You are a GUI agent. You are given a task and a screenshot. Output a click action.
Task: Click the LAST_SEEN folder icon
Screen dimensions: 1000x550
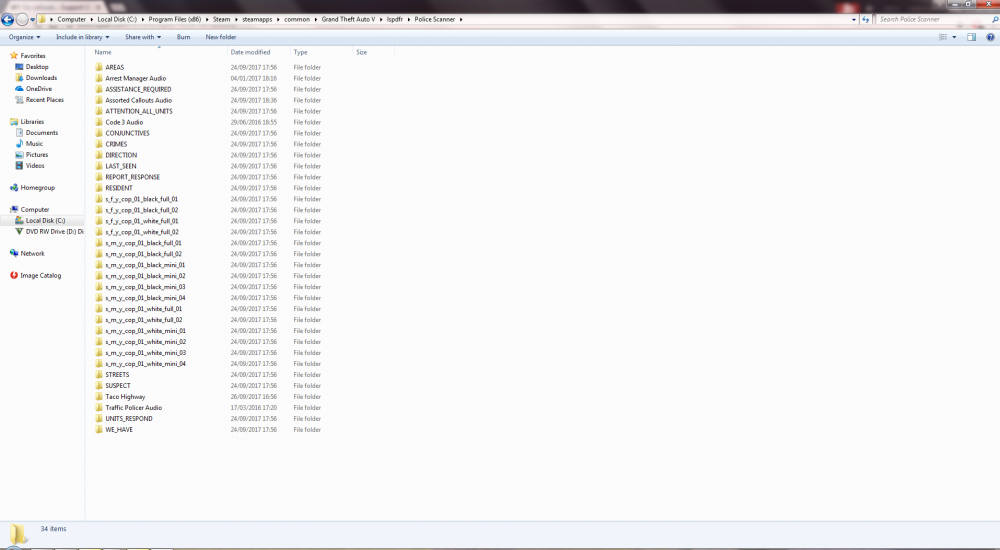[x=99, y=166]
